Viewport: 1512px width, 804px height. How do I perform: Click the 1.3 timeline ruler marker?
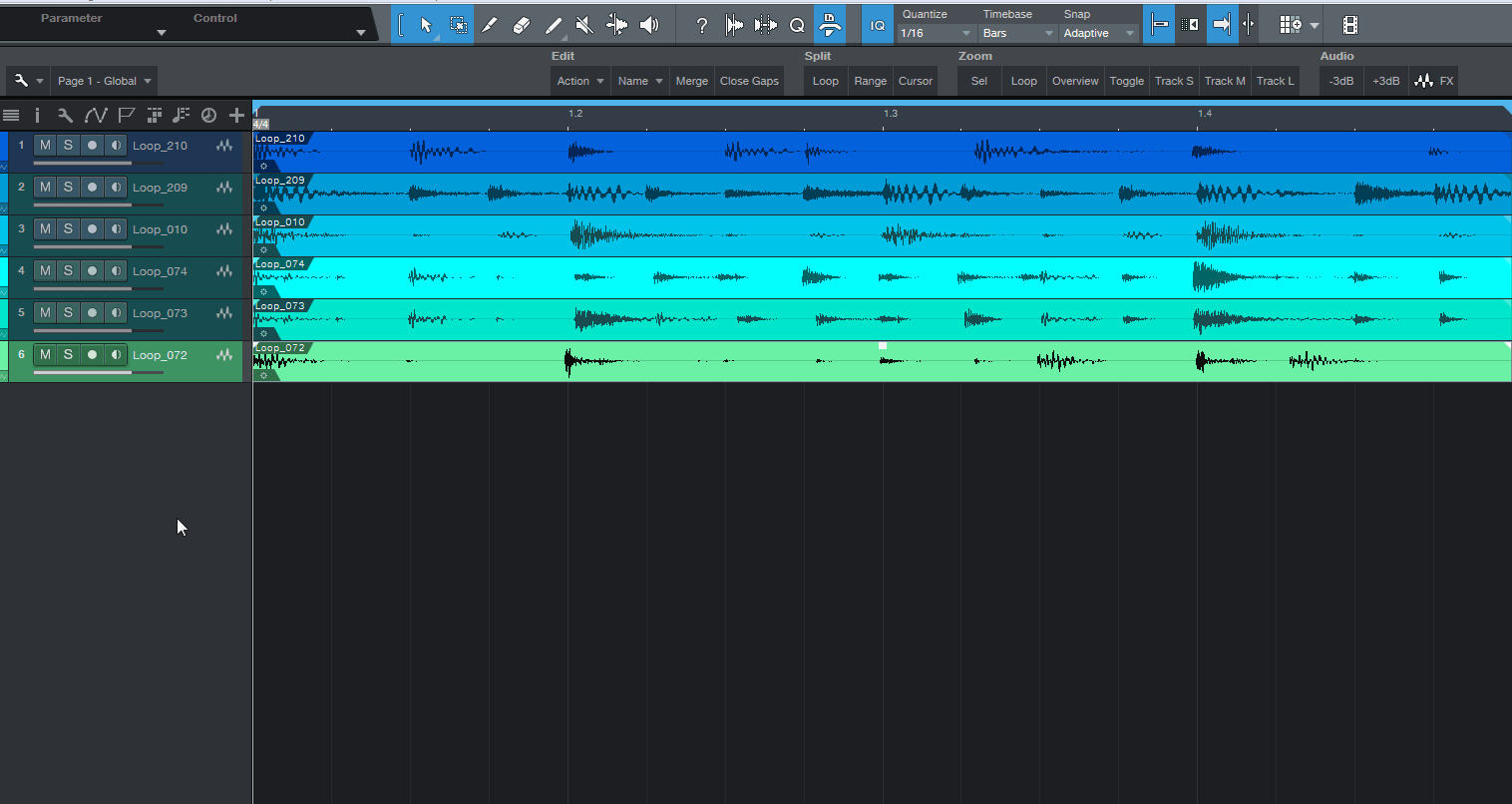coord(891,114)
